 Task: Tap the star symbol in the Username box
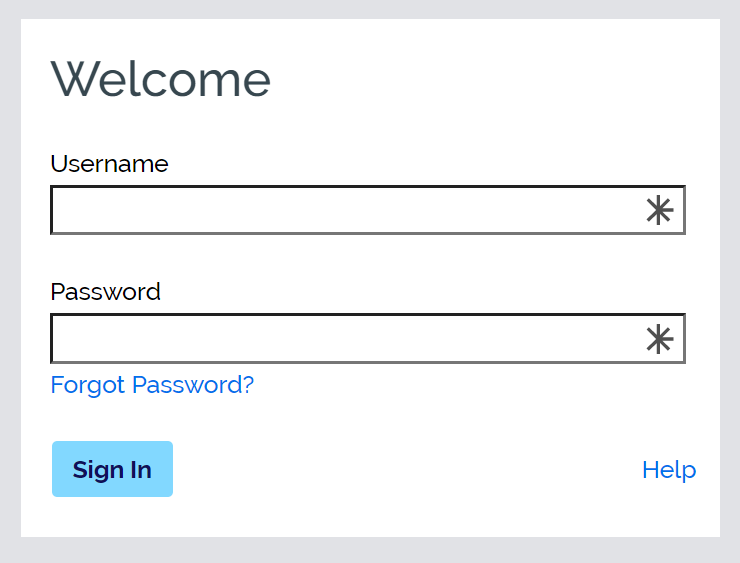tap(658, 210)
